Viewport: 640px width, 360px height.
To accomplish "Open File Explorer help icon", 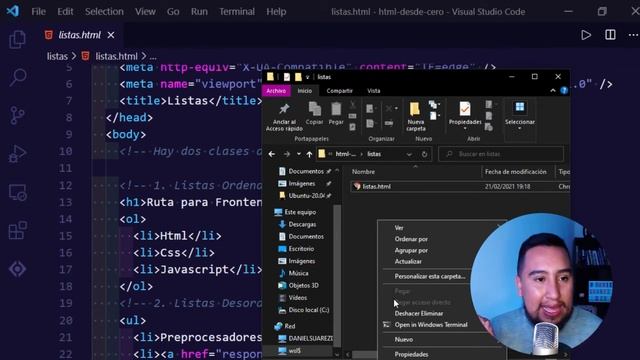I will coord(564,91).
